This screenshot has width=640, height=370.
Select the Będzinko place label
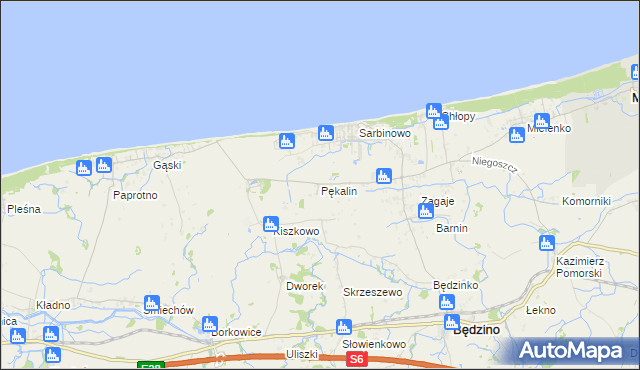pos(456,285)
